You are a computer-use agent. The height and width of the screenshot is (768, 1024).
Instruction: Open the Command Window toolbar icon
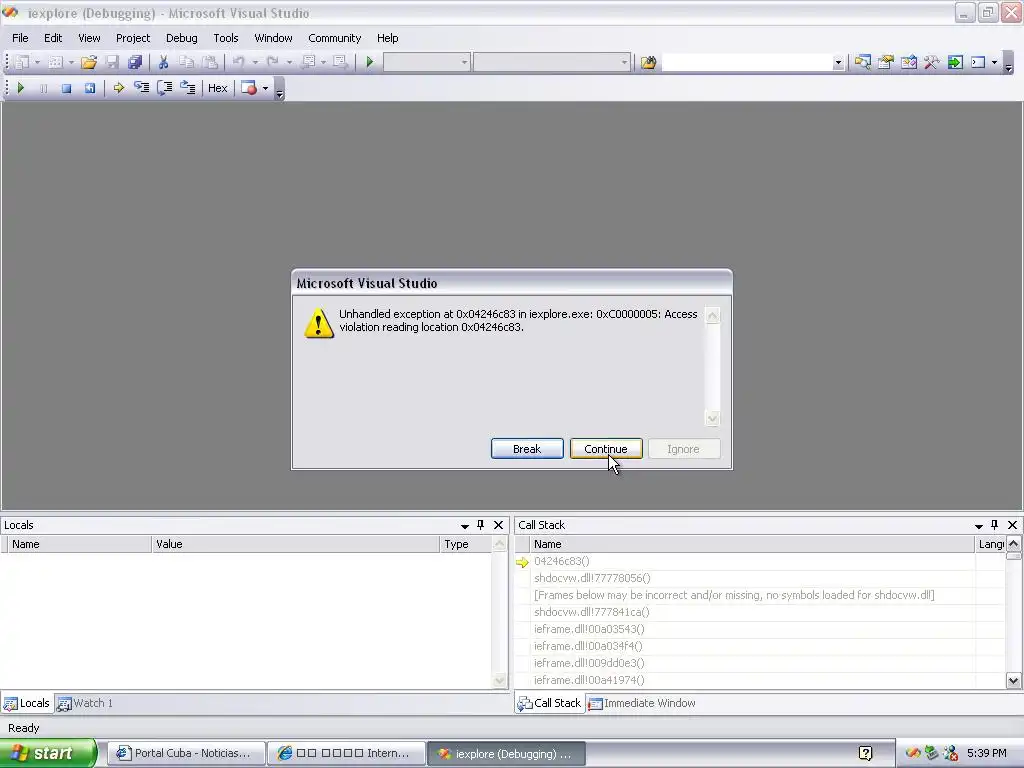(978, 62)
